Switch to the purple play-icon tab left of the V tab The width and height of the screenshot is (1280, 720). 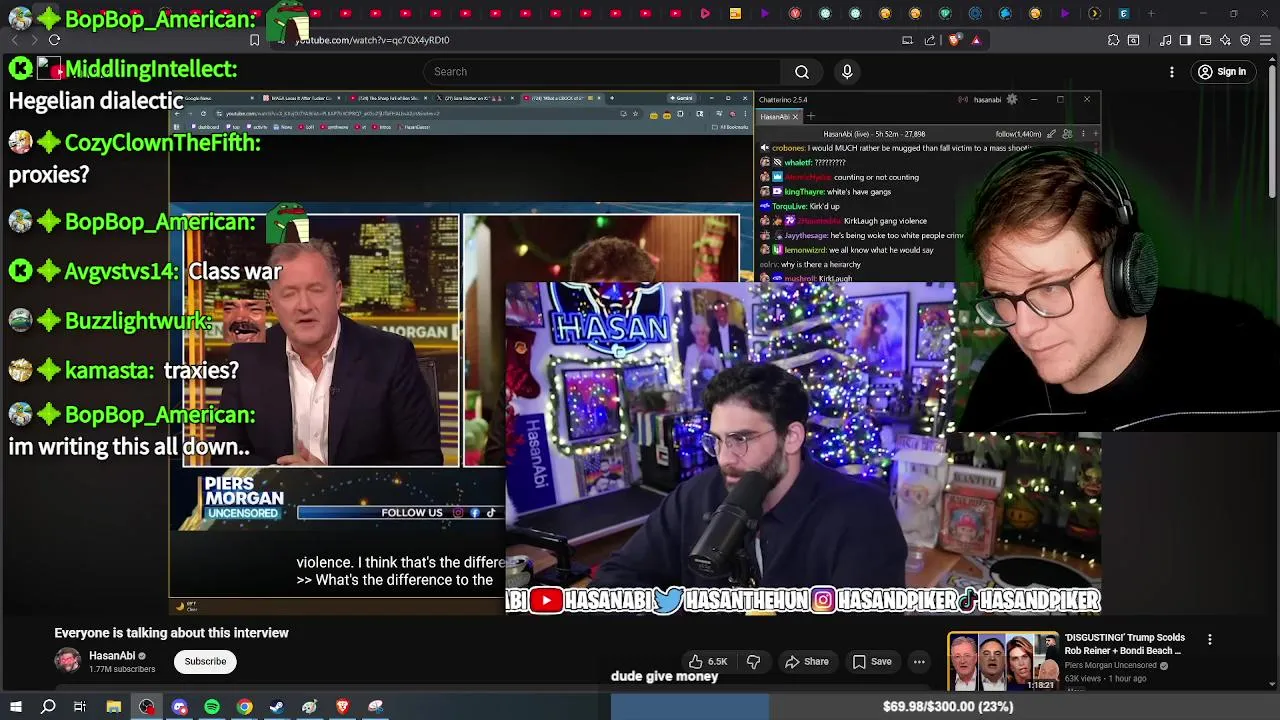click(x=765, y=14)
